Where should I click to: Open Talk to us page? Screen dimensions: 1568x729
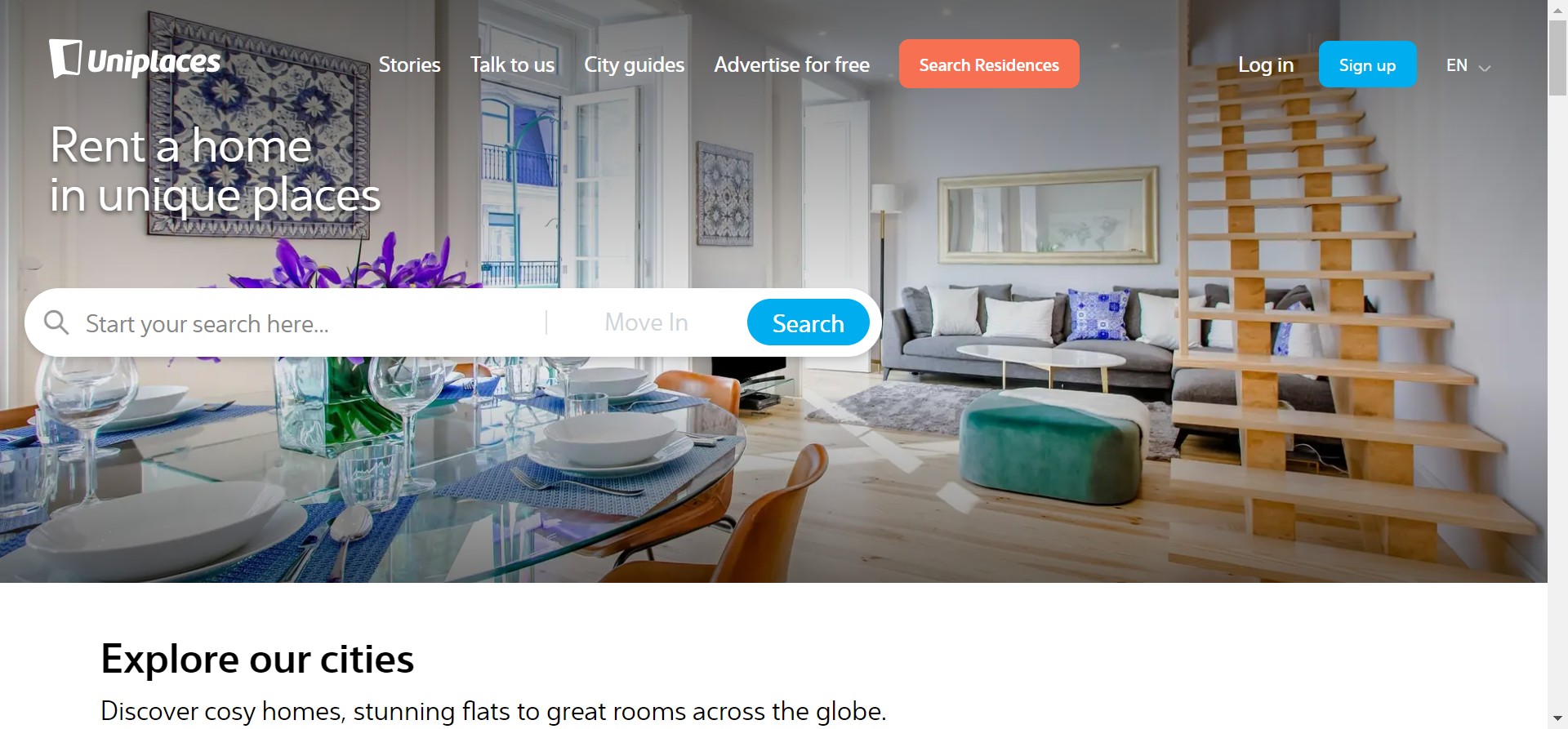click(512, 64)
